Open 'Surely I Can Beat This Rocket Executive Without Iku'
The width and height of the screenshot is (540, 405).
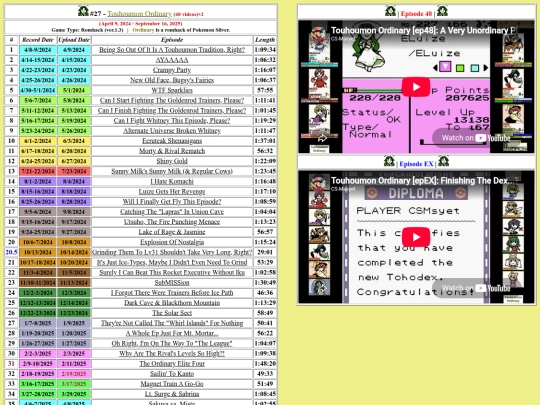click(x=172, y=272)
